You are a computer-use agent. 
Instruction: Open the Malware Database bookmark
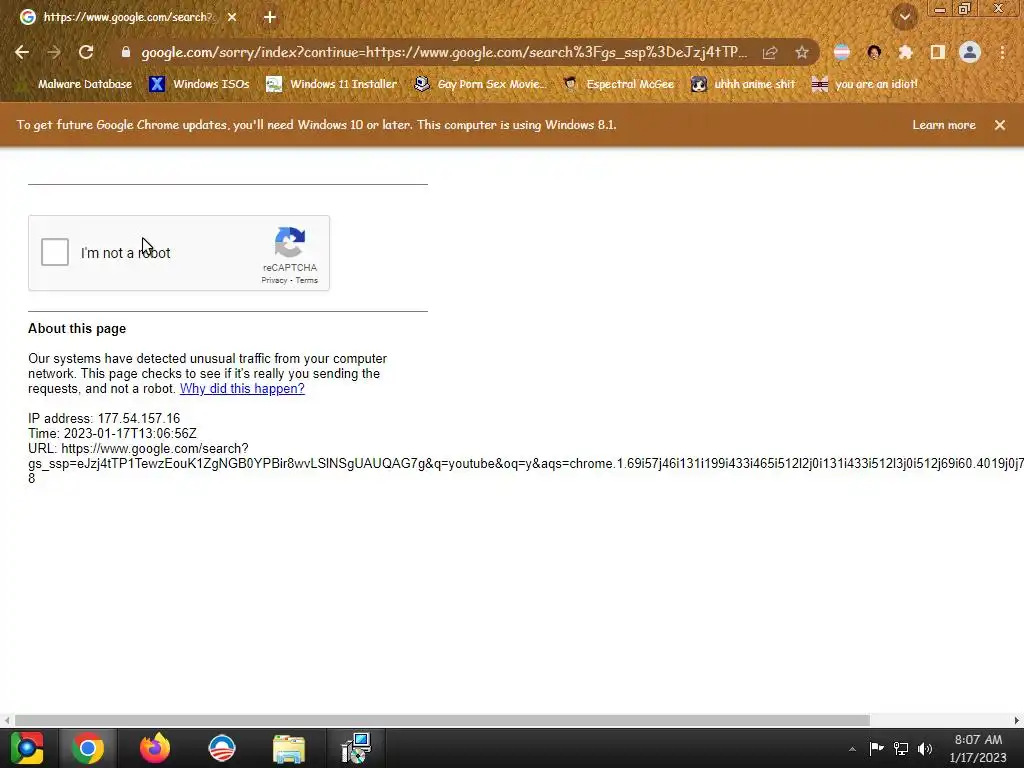[76, 84]
